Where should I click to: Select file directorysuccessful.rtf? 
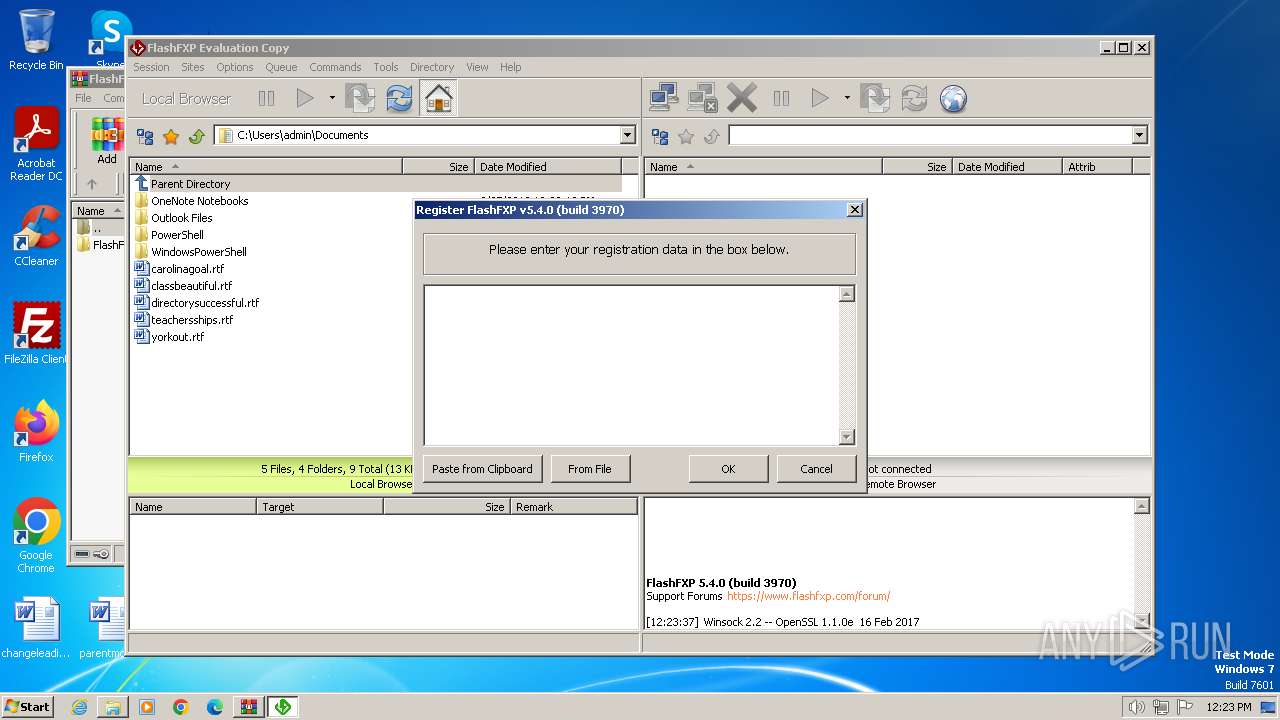click(x=204, y=303)
